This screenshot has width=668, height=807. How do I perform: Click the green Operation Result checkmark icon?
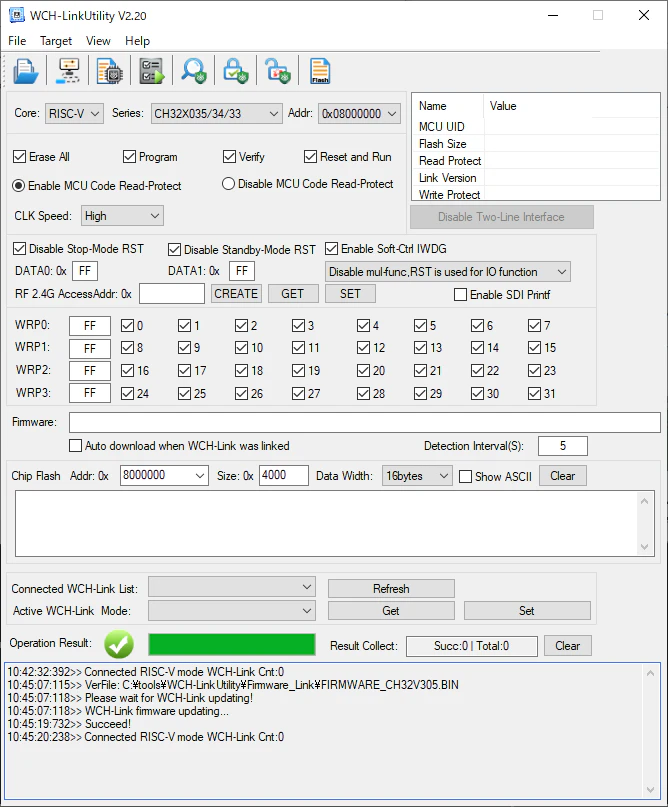[119, 644]
